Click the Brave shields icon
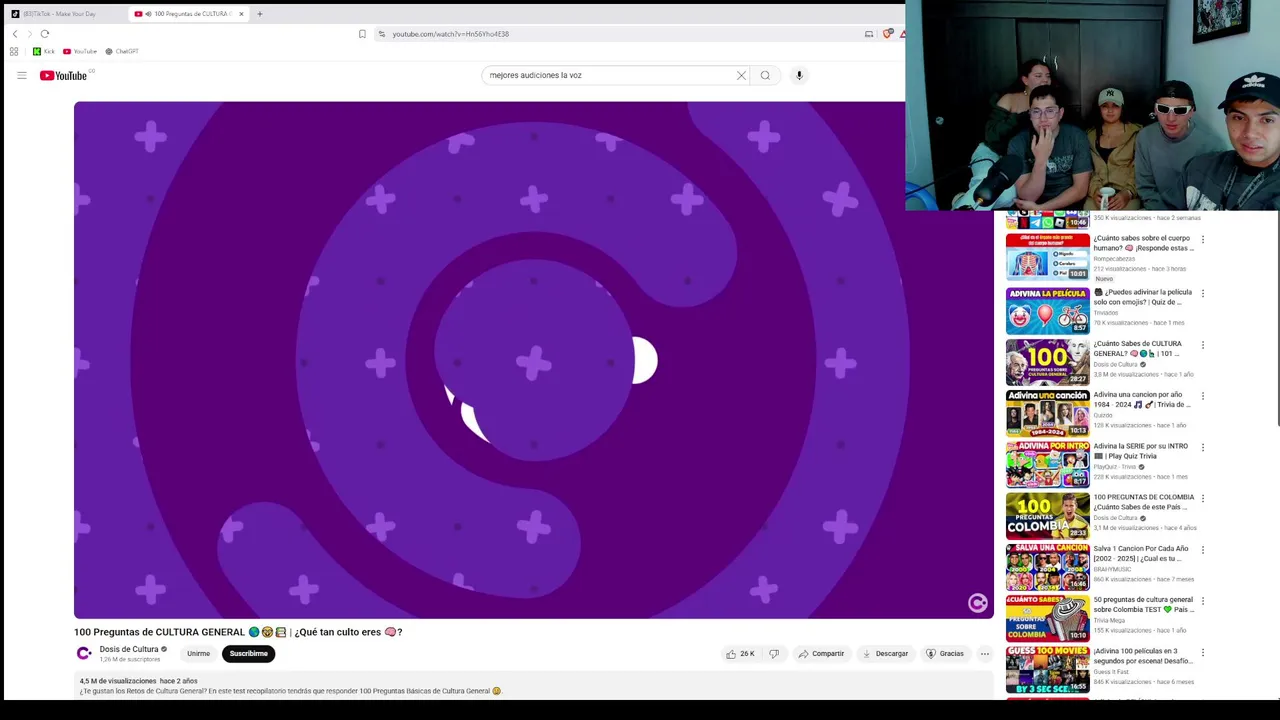 tap(887, 34)
